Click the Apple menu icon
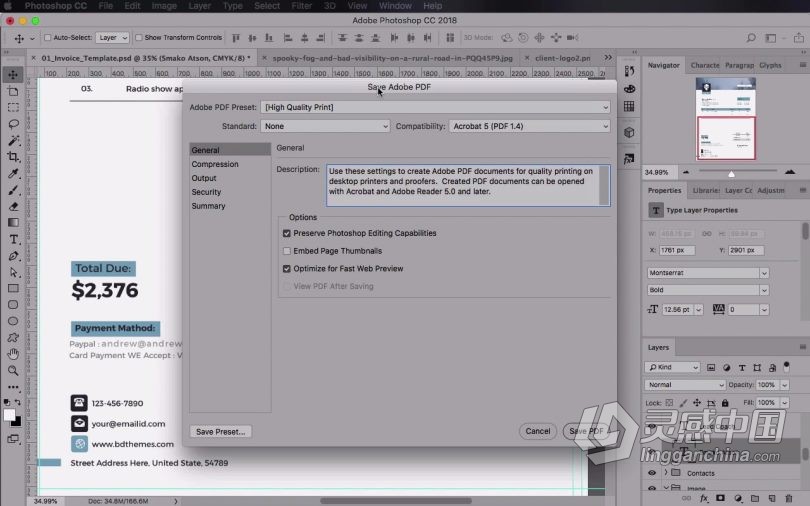The height and width of the screenshot is (506, 810). point(8,6)
